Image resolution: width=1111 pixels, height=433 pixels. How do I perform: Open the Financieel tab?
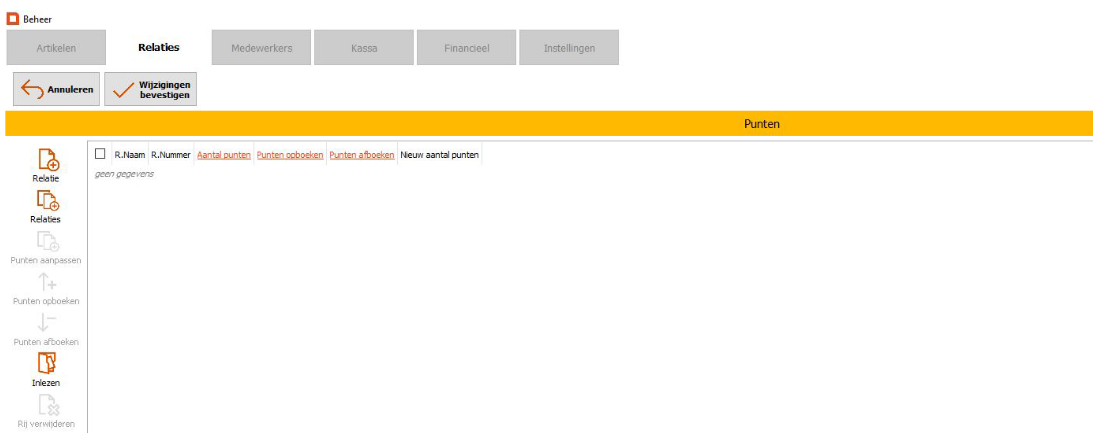467,48
